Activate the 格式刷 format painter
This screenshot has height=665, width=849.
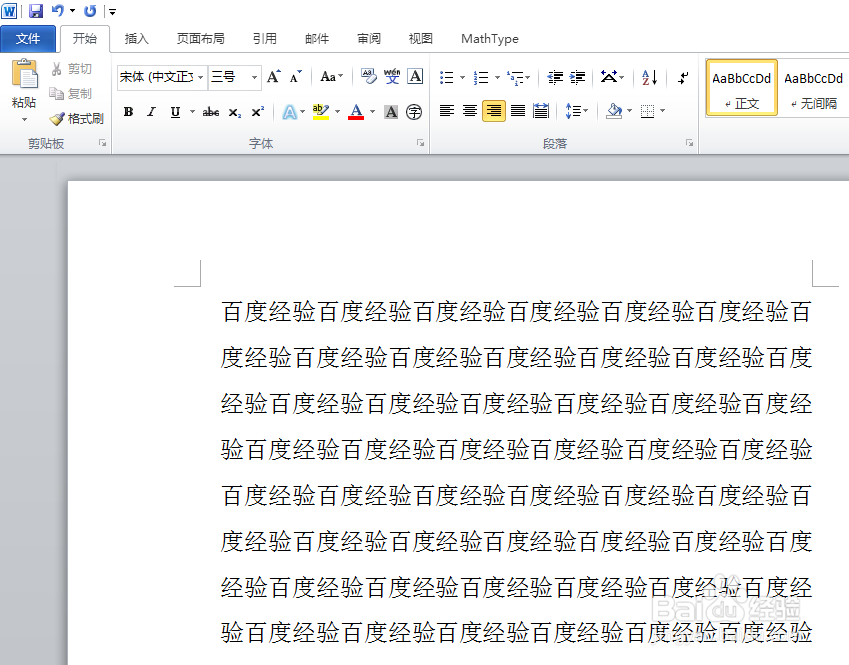tap(76, 119)
